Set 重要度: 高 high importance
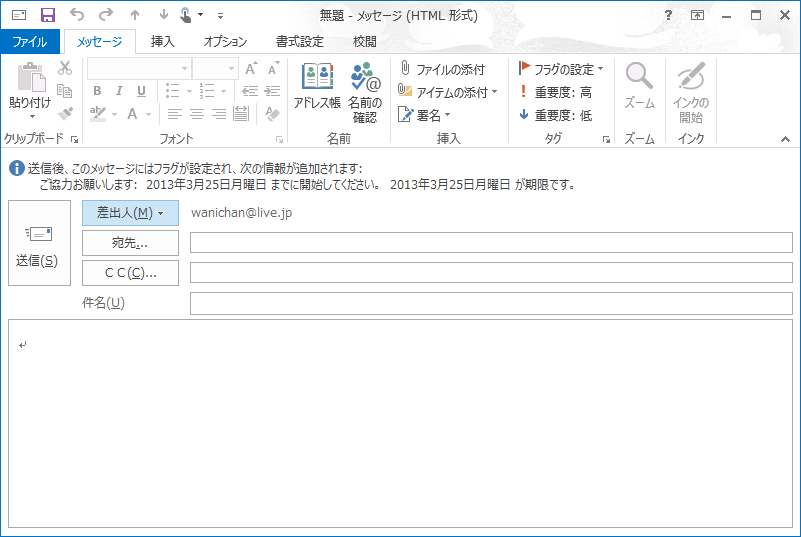 [x=555, y=91]
